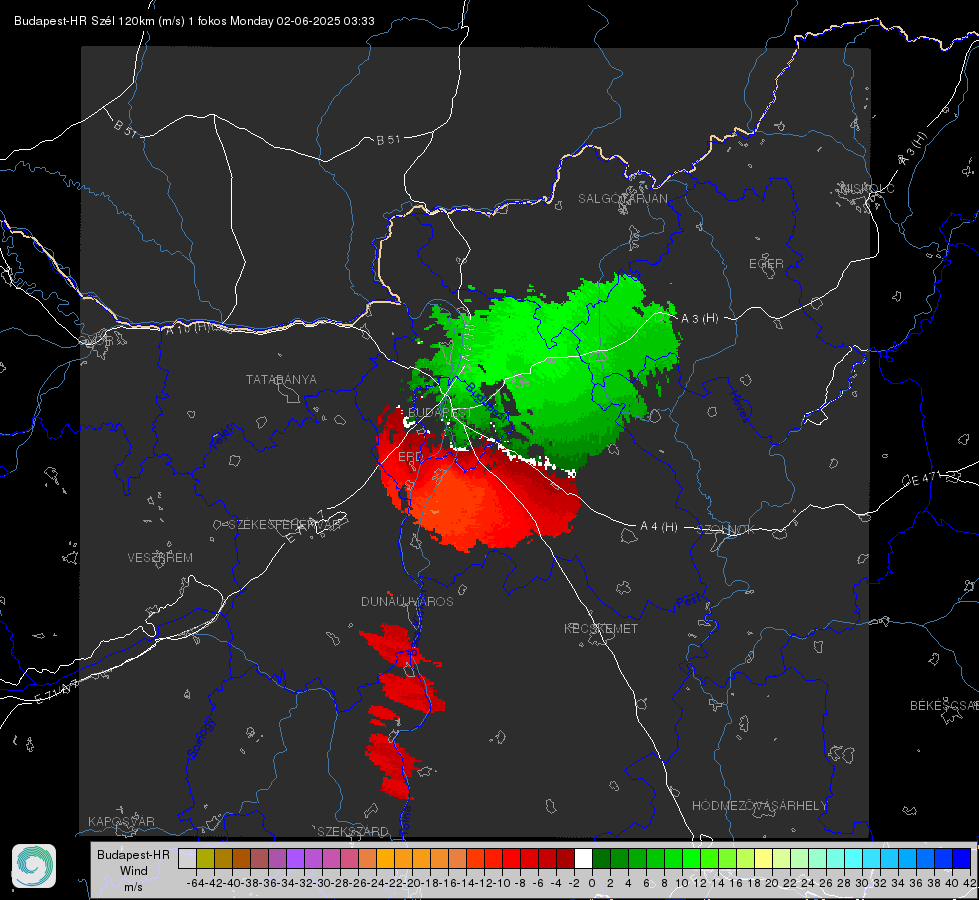Click the '-64' value in the legend

(195, 883)
